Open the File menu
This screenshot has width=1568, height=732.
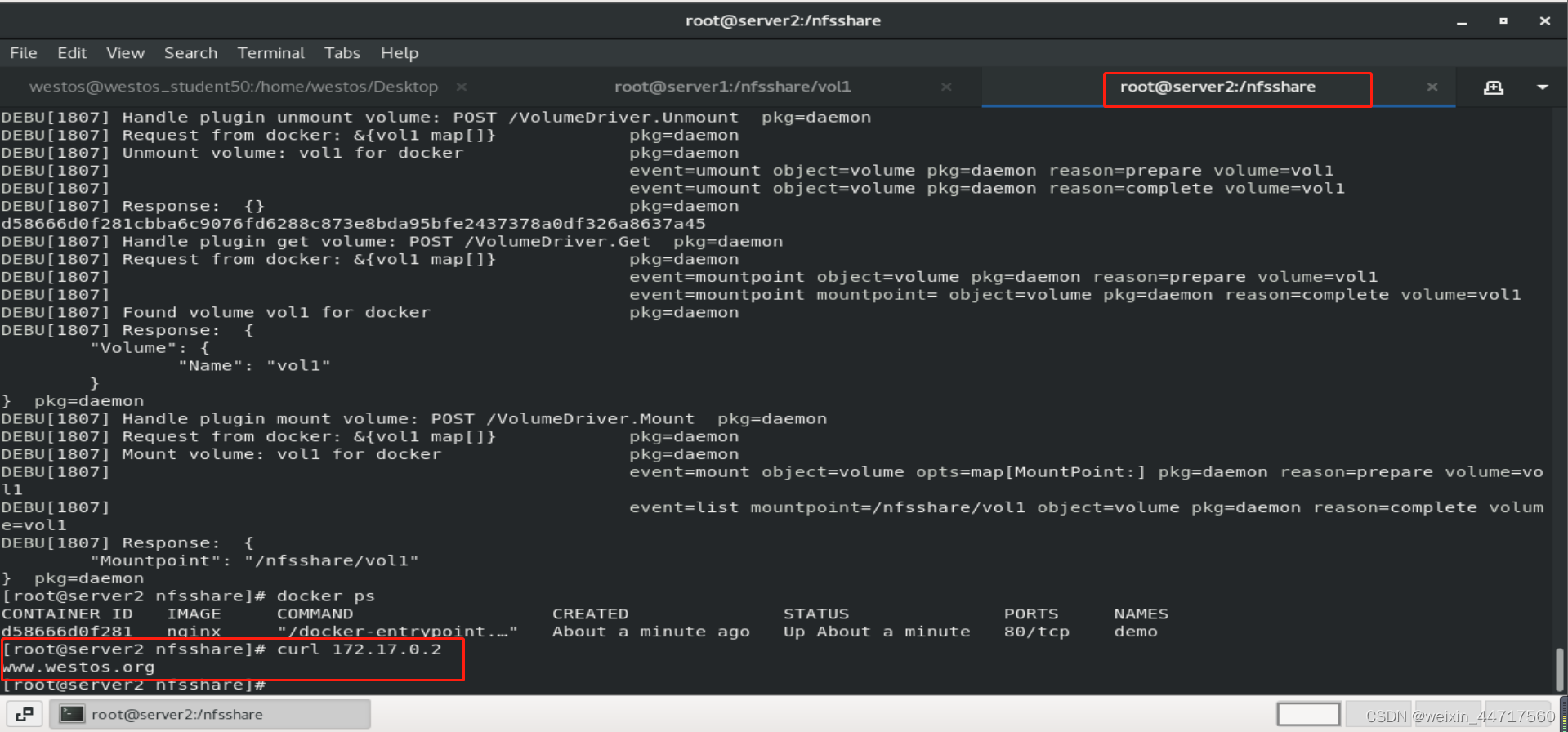[x=24, y=53]
